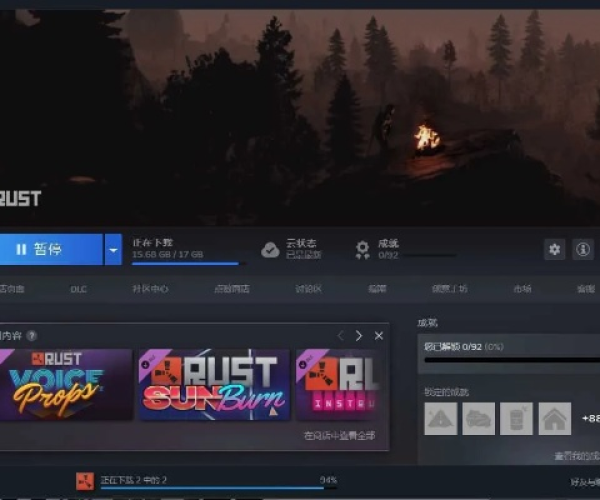This screenshot has height=500, width=600.
Task: Click the help question mark icon
Action: click(32, 336)
